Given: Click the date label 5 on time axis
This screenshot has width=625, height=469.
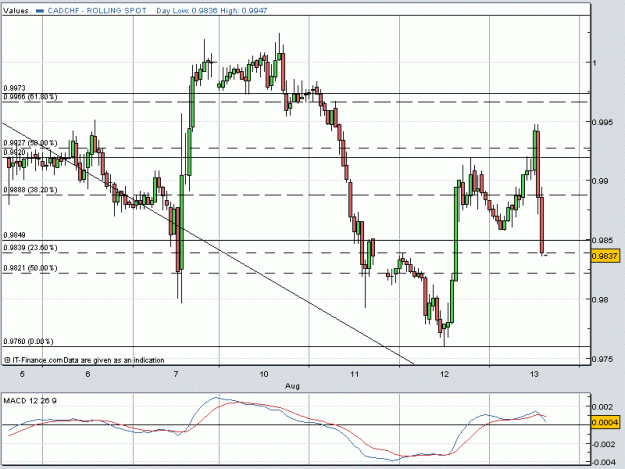Looking at the screenshot, I should click(x=22, y=374).
